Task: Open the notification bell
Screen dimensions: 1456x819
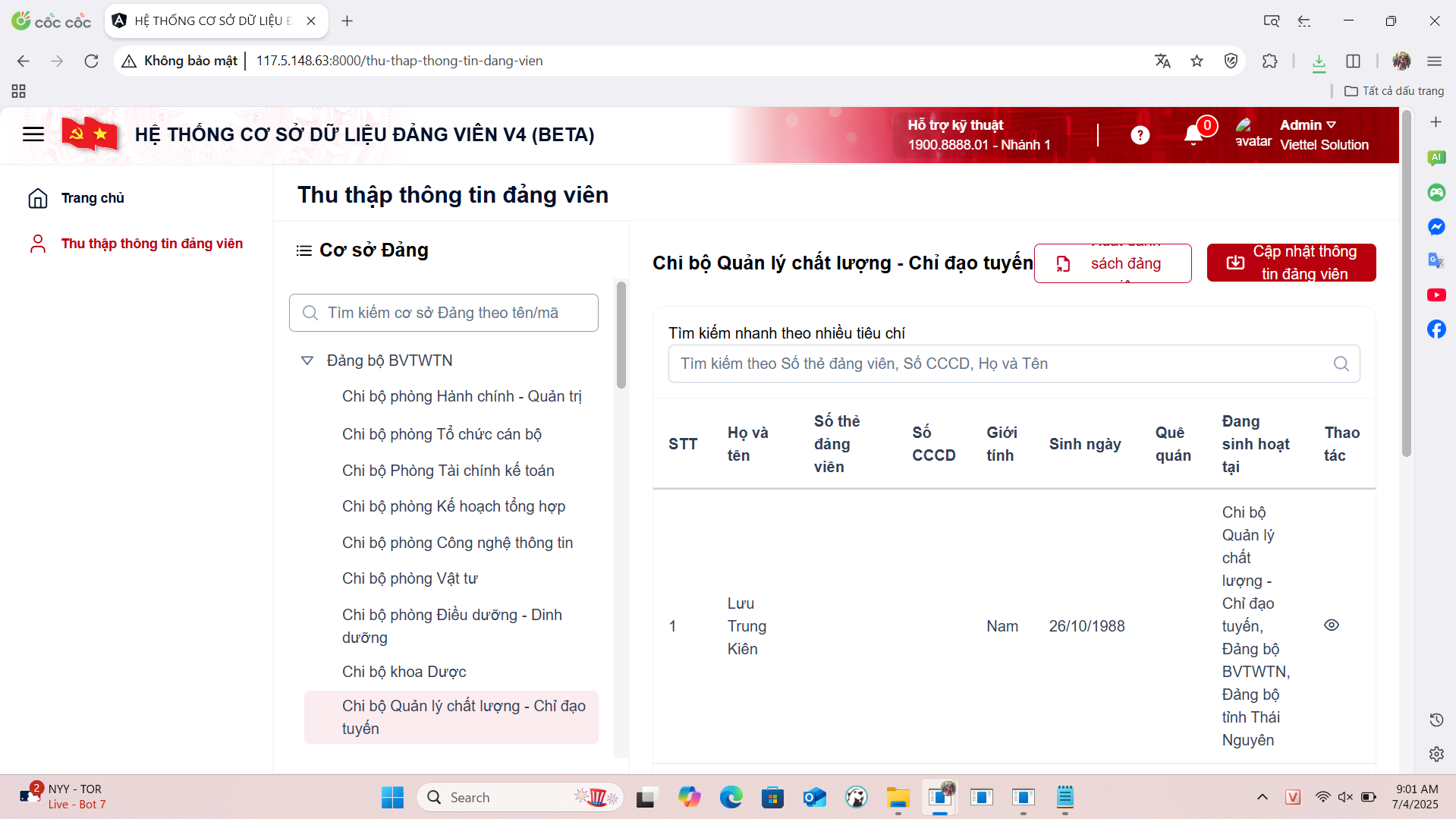Action: pos(1193,134)
